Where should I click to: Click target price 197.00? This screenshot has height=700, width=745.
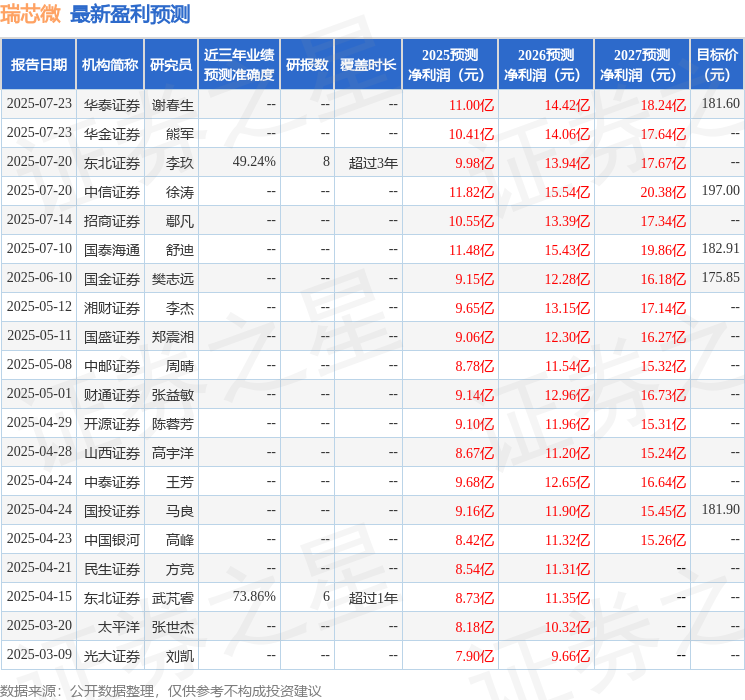pos(721,191)
